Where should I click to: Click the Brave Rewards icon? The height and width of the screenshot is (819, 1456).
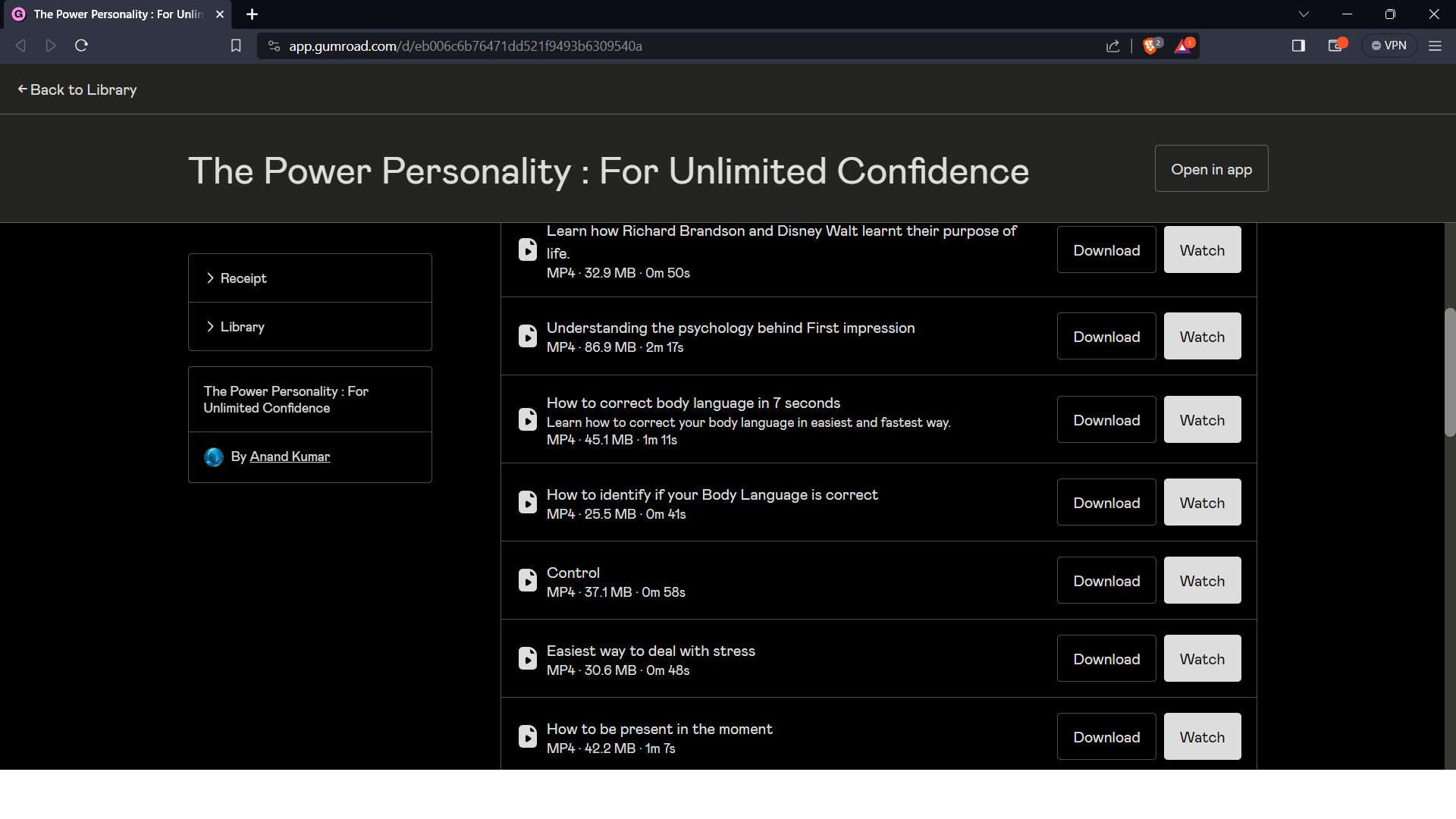(x=1183, y=45)
